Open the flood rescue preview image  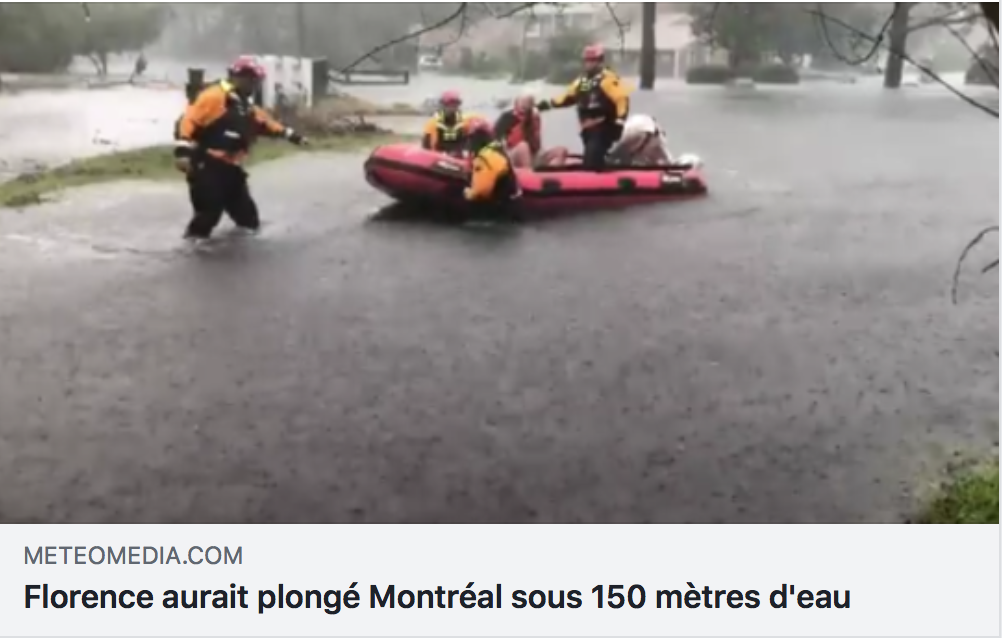tap(500, 263)
